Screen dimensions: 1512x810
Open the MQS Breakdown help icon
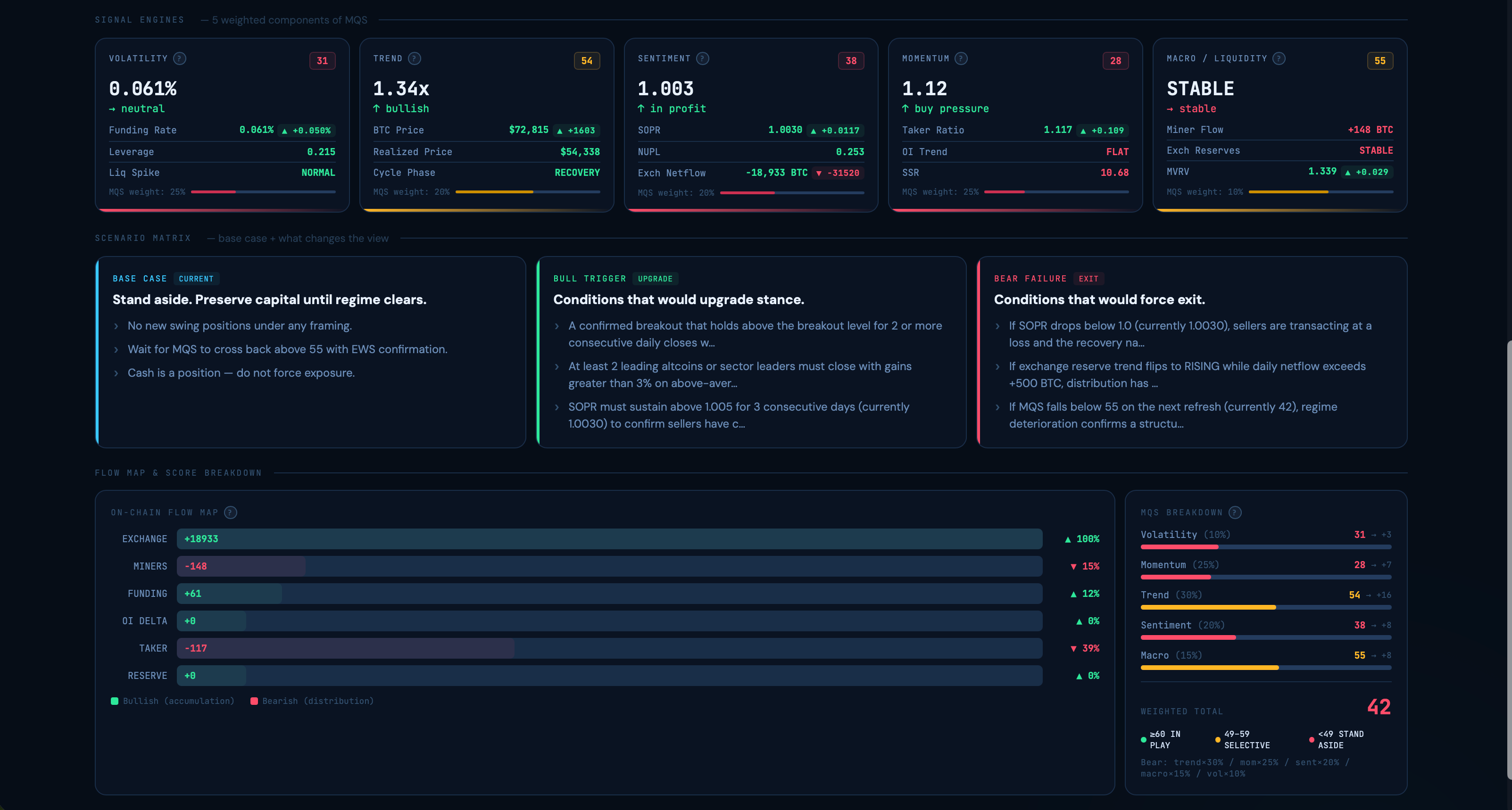[x=1235, y=512]
